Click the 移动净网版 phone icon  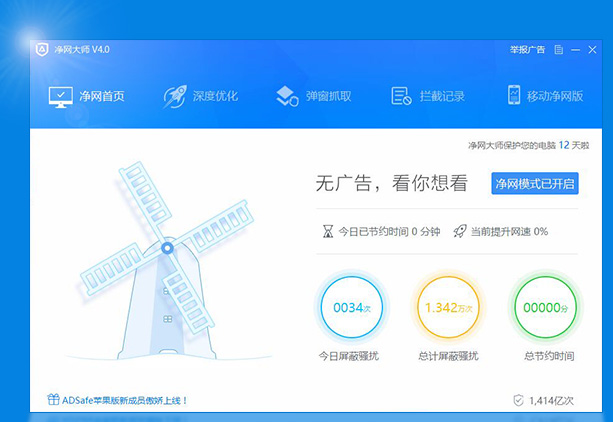tap(514, 95)
